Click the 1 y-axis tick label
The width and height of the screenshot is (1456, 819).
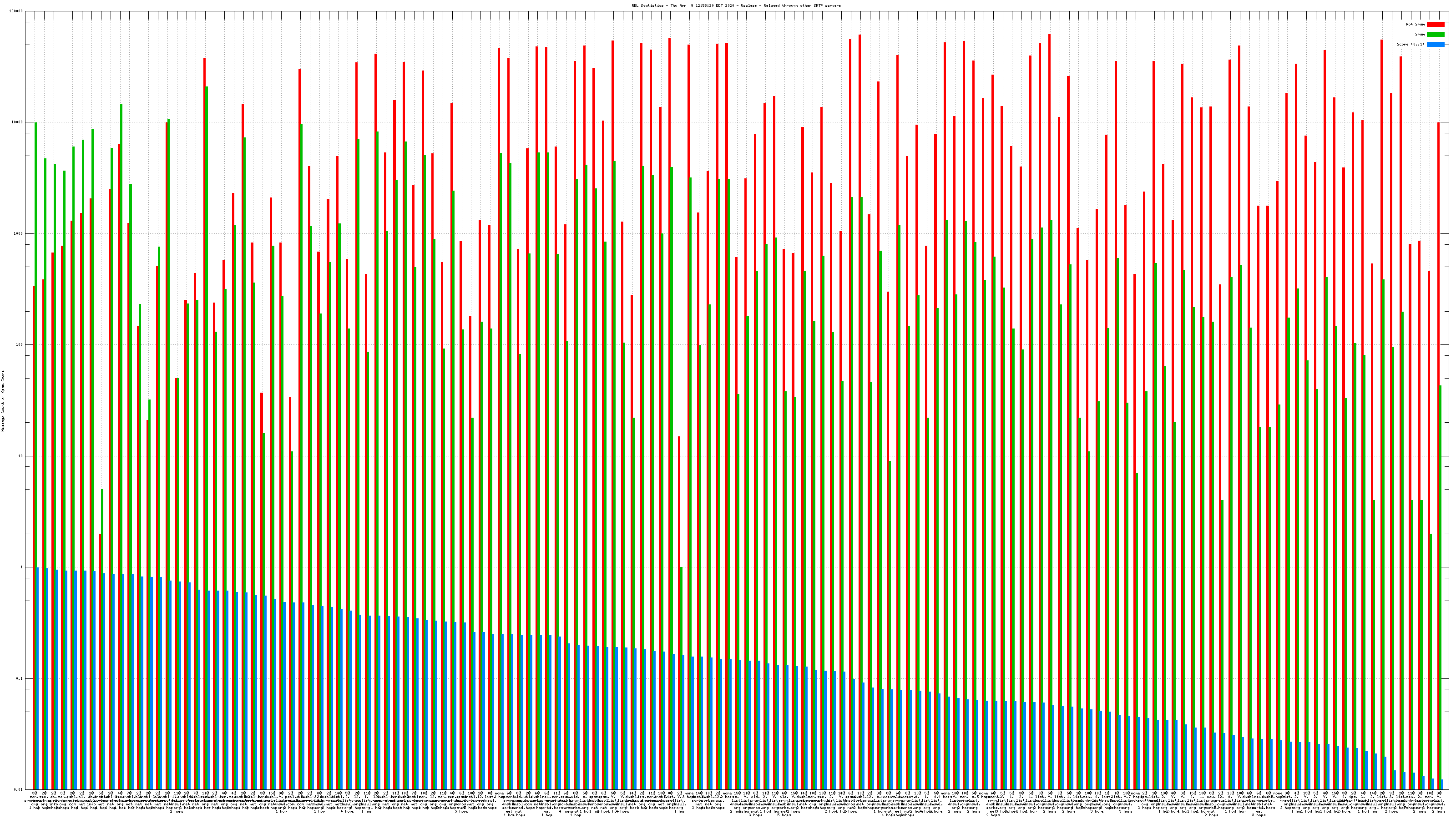pyautogui.click(x=22, y=567)
